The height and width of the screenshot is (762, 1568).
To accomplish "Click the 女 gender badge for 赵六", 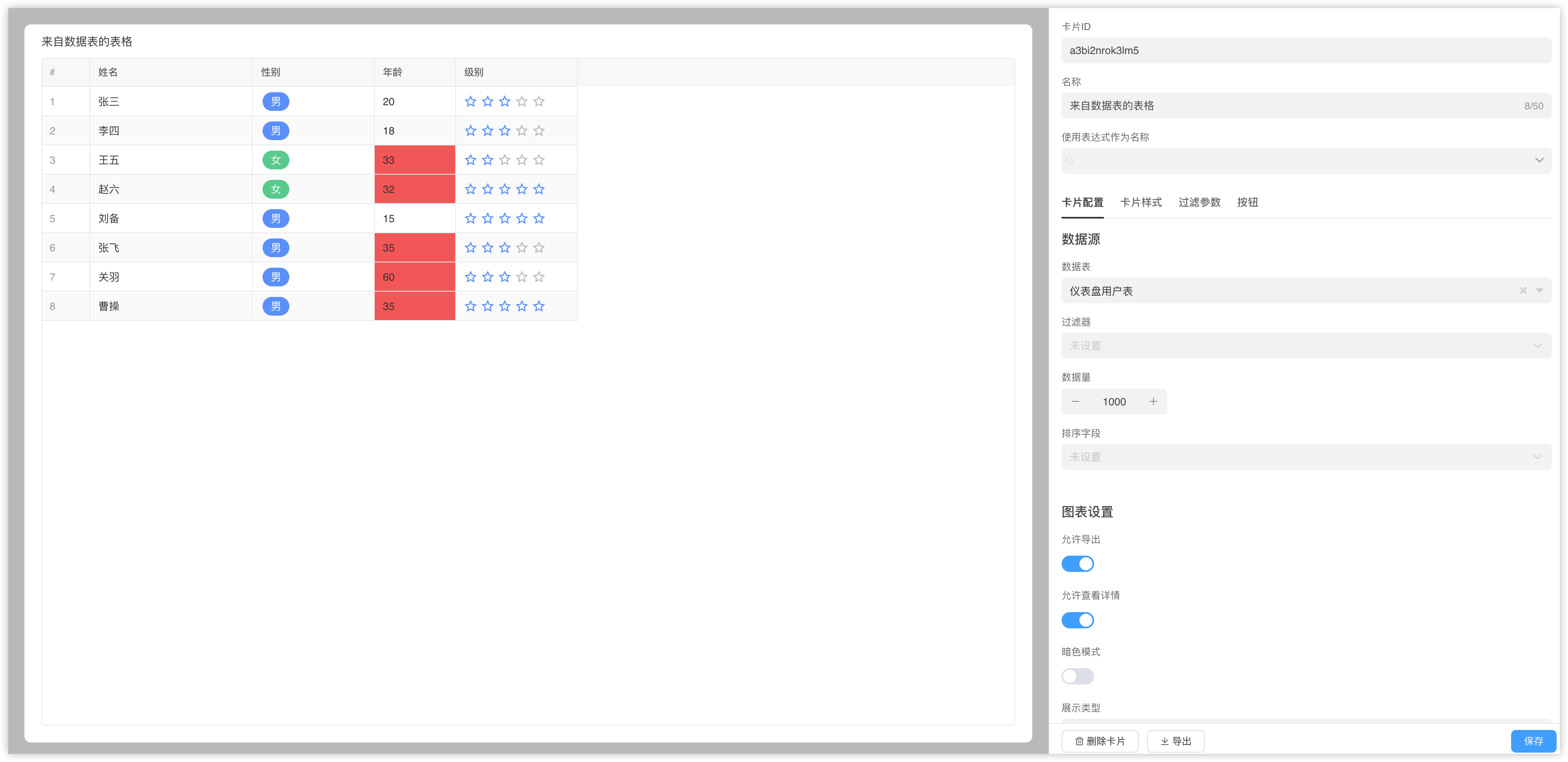I will [x=276, y=189].
